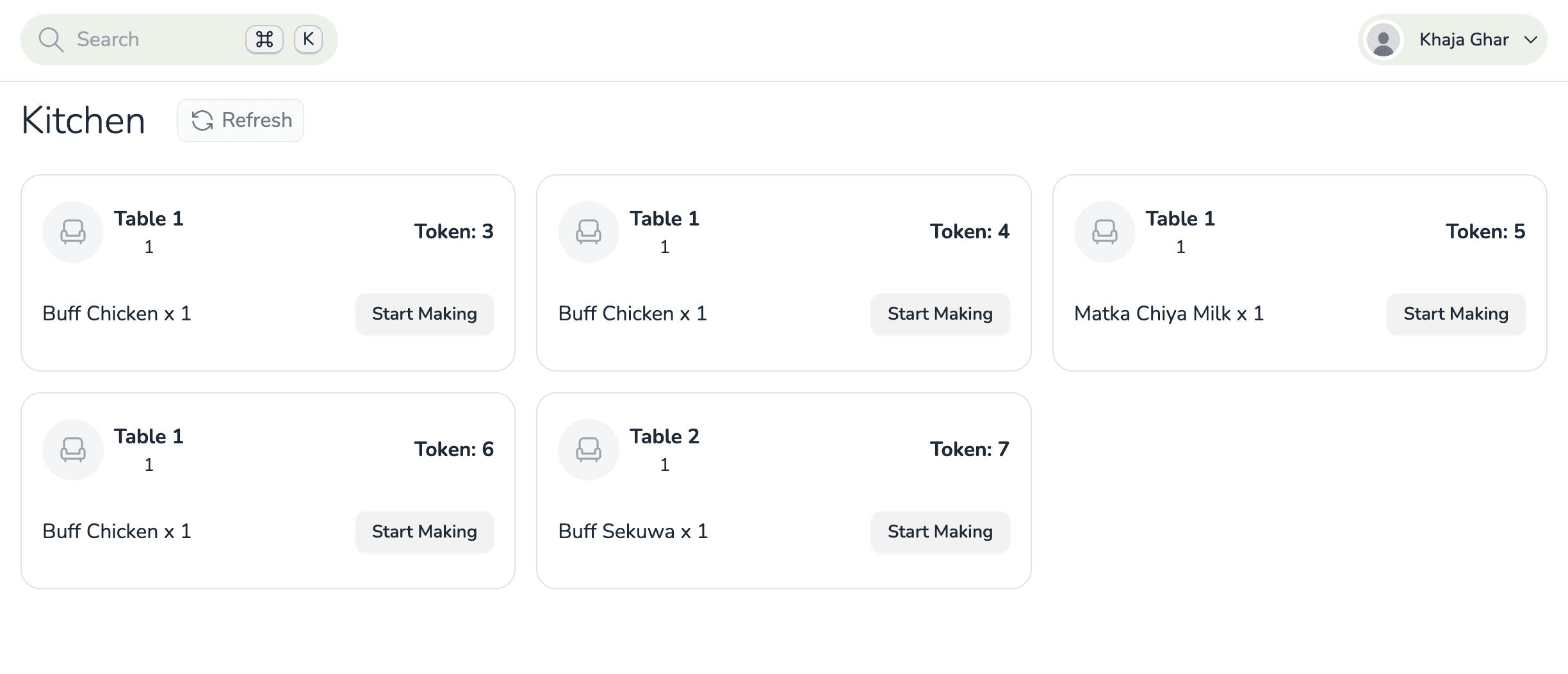Click the Refresh circular arrows icon

tap(202, 120)
